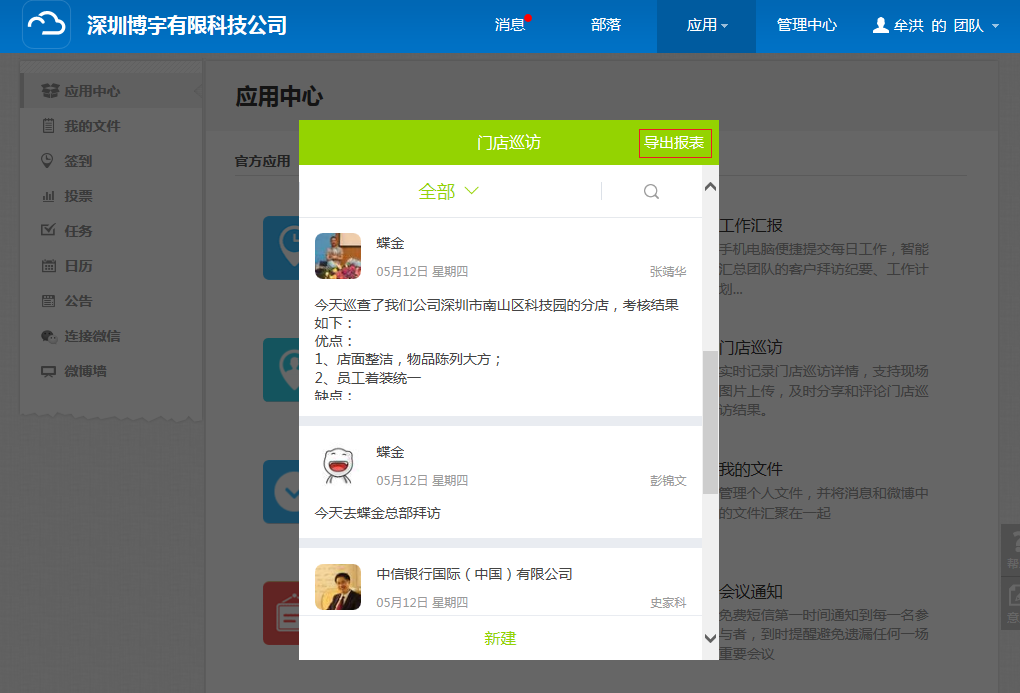Click the search magnifier icon in modal
This screenshot has height=693, width=1020.
[x=651, y=192]
